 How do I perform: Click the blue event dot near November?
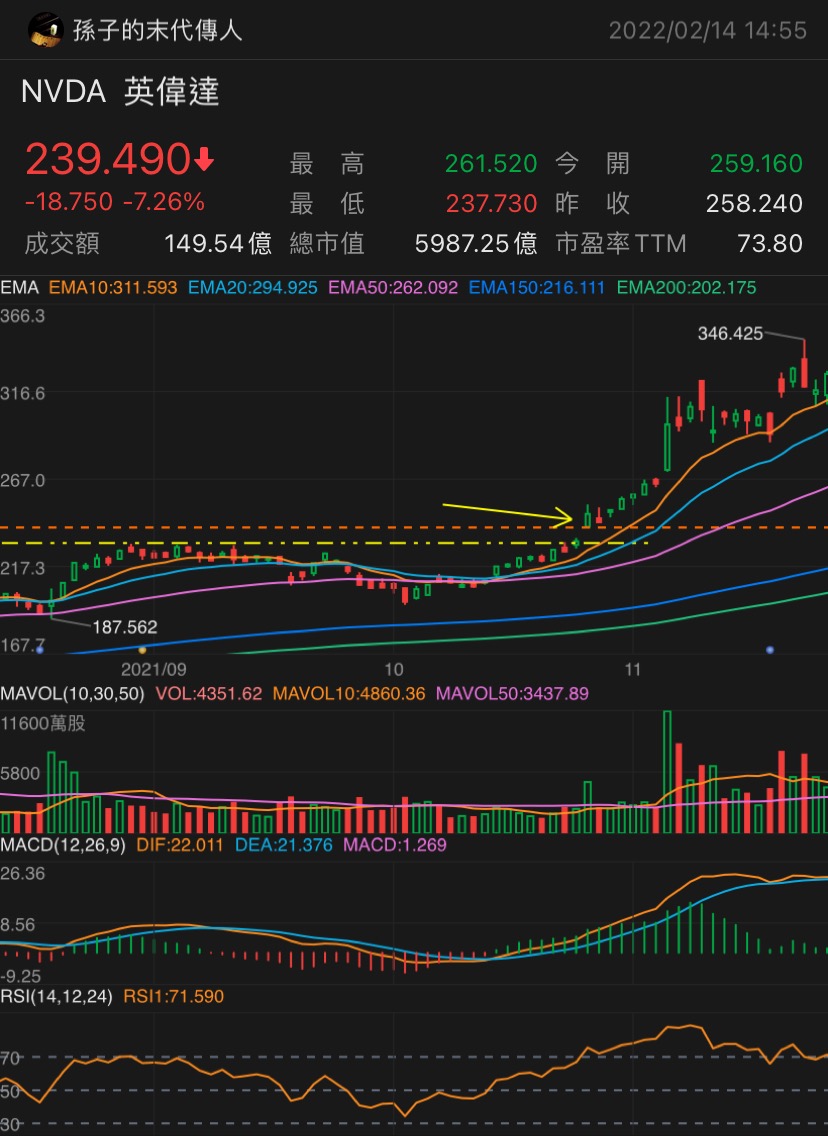pyautogui.click(x=769, y=650)
